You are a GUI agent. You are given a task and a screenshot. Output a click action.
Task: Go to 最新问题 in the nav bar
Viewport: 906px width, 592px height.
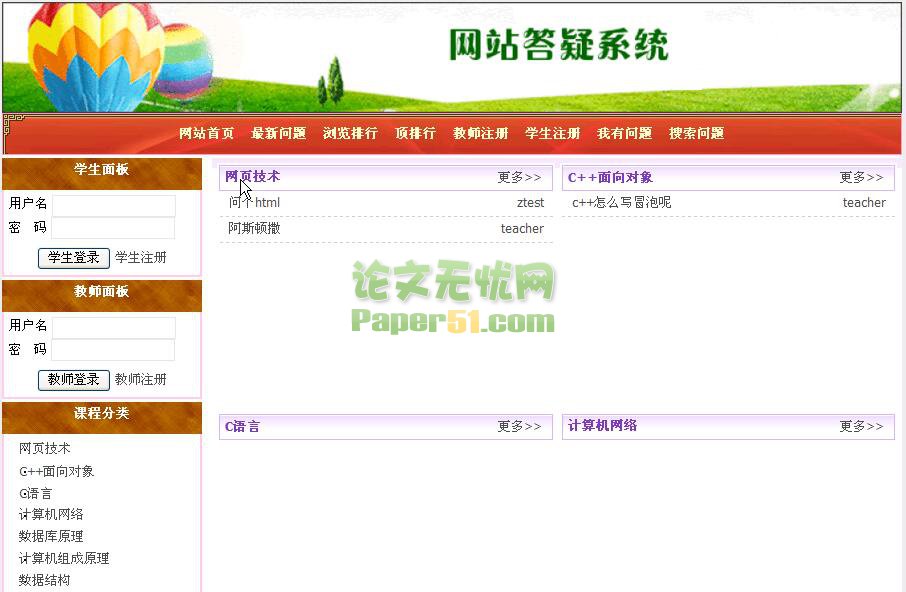click(x=279, y=133)
